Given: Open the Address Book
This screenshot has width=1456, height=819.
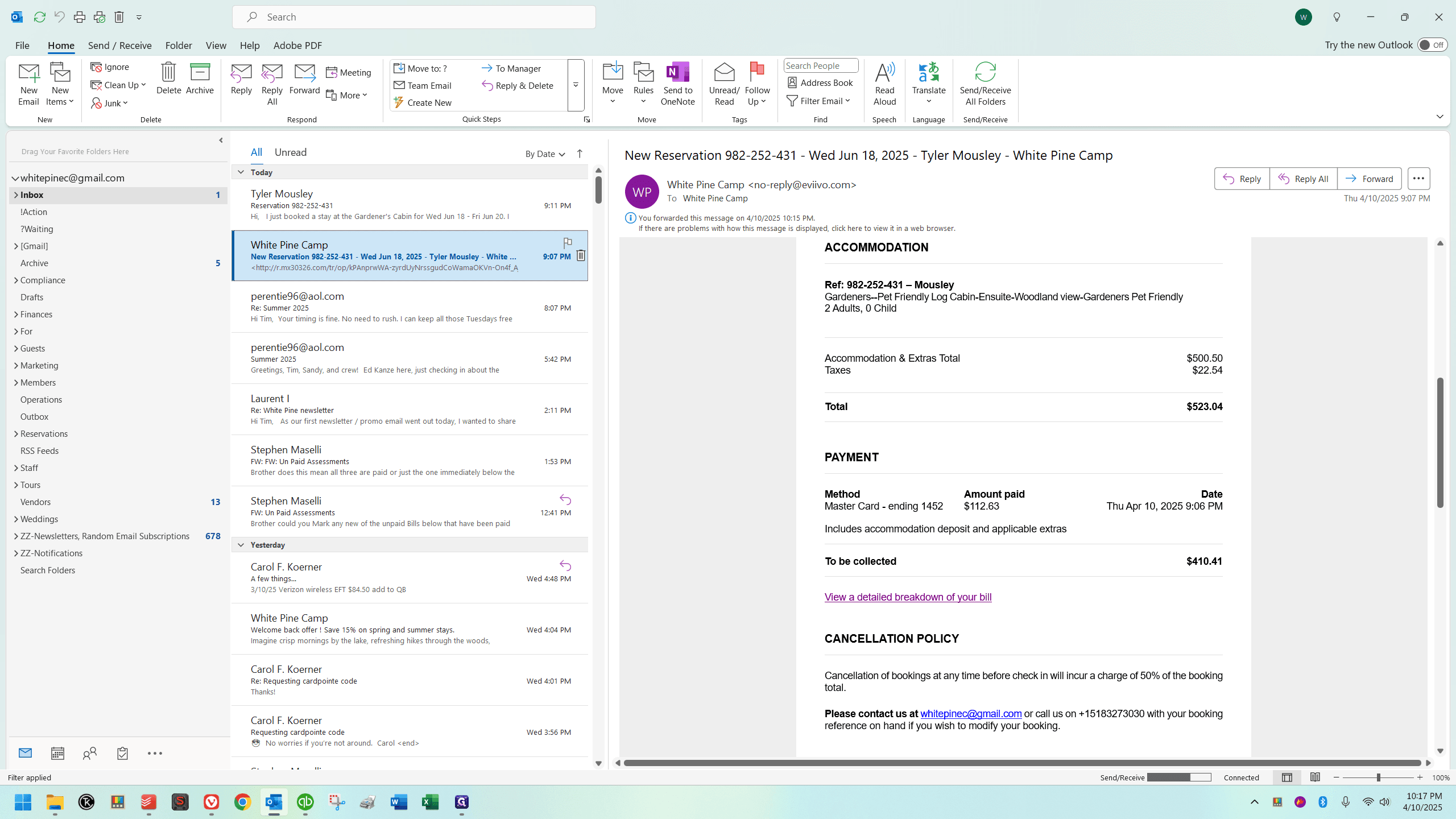Looking at the screenshot, I should (x=820, y=83).
